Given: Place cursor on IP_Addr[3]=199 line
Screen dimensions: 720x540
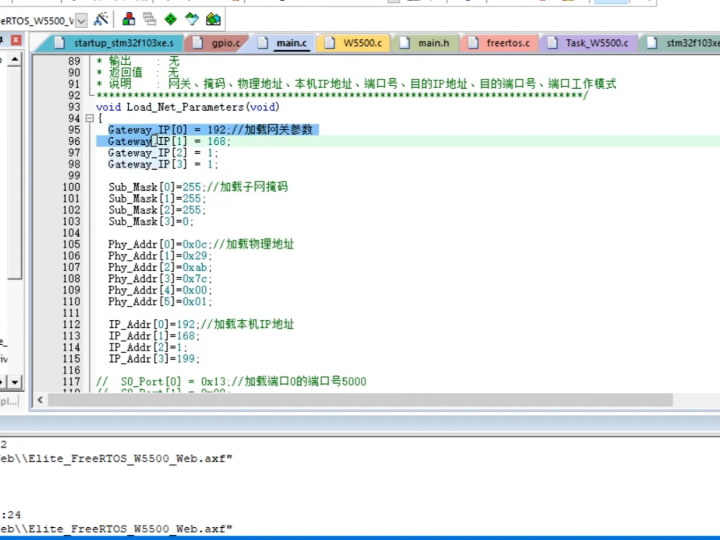Looking at the screenshot, I should (154, 359).
